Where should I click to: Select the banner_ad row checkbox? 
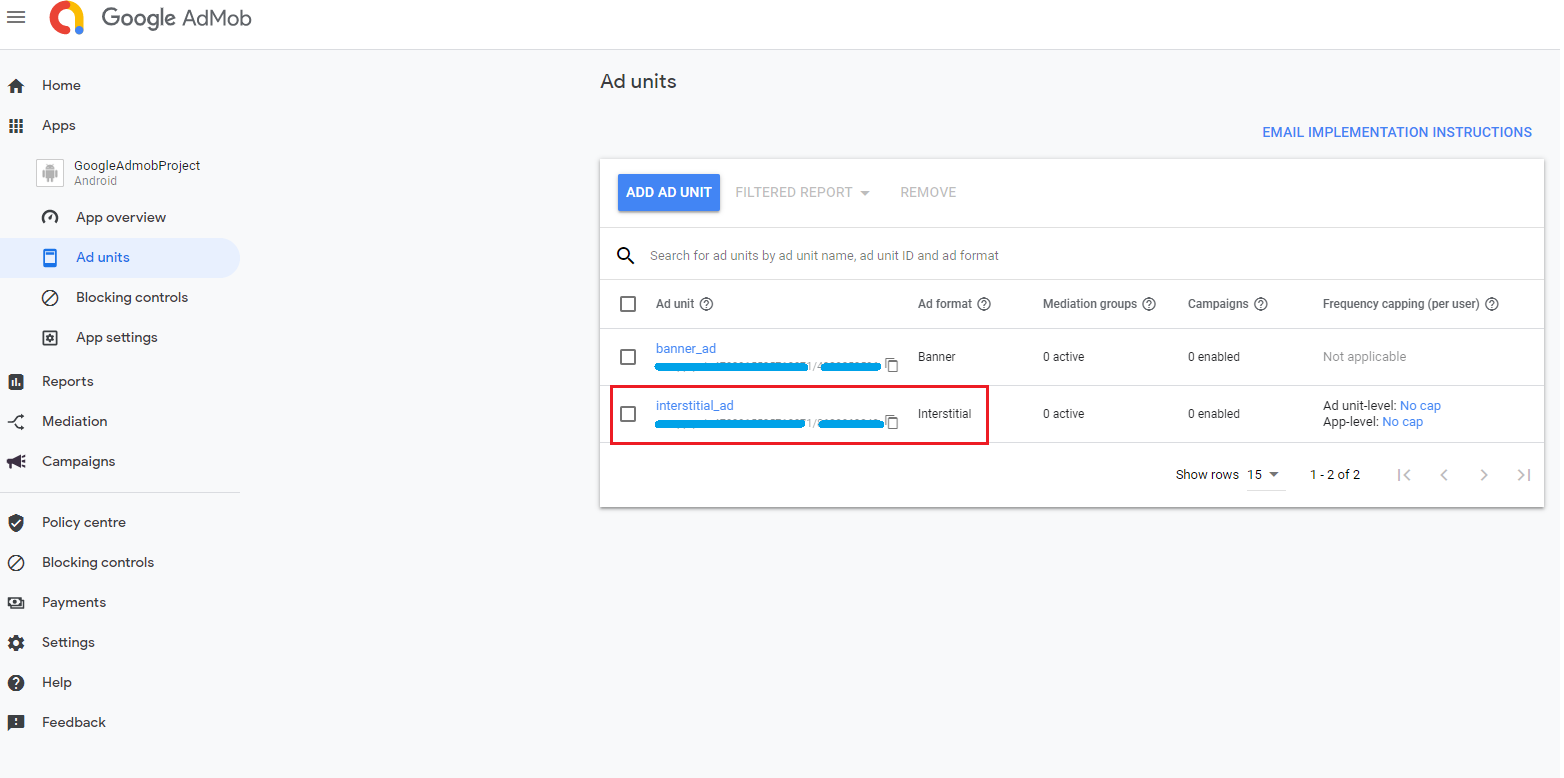tap(628, 357)
